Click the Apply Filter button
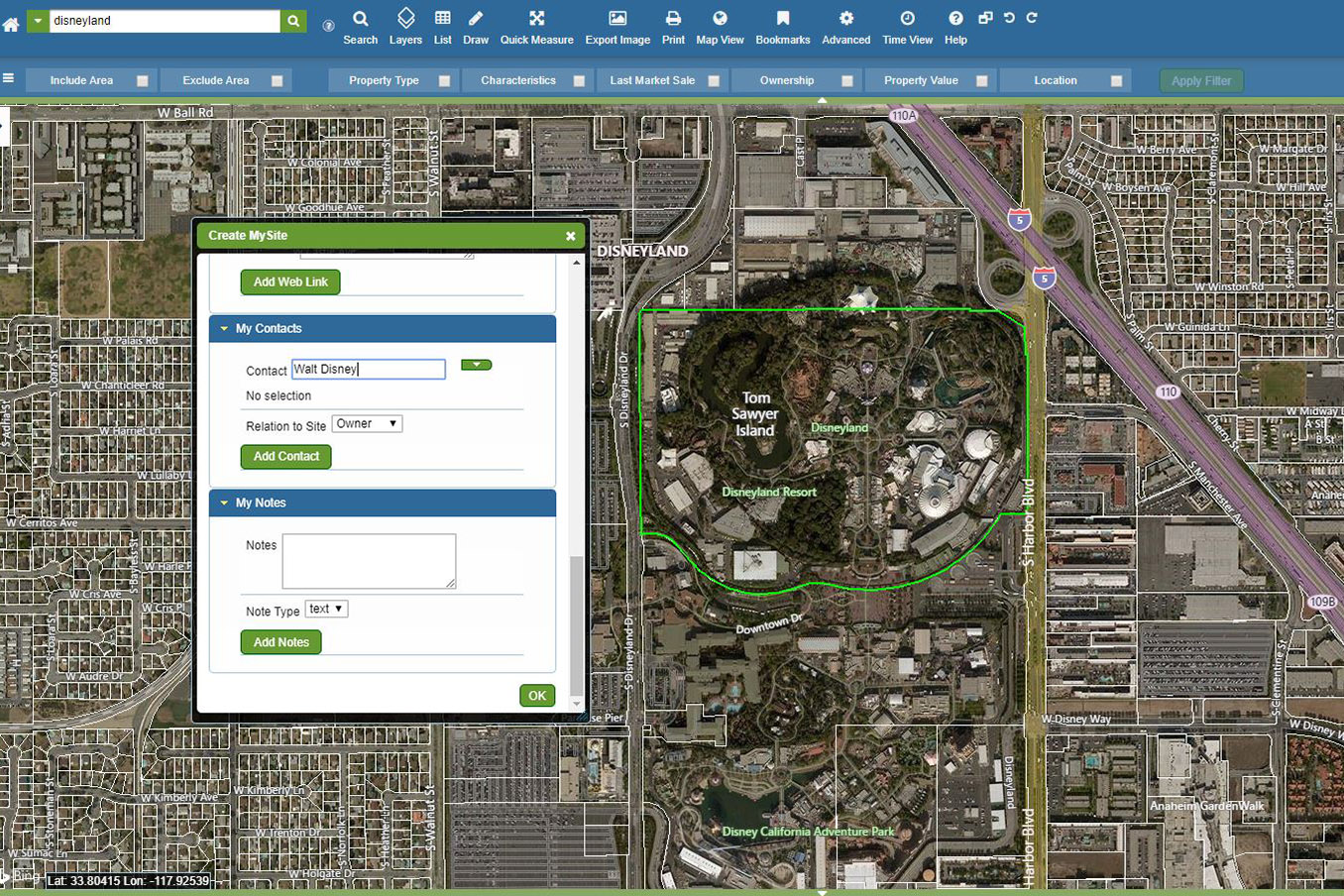 click(1201, 81)
